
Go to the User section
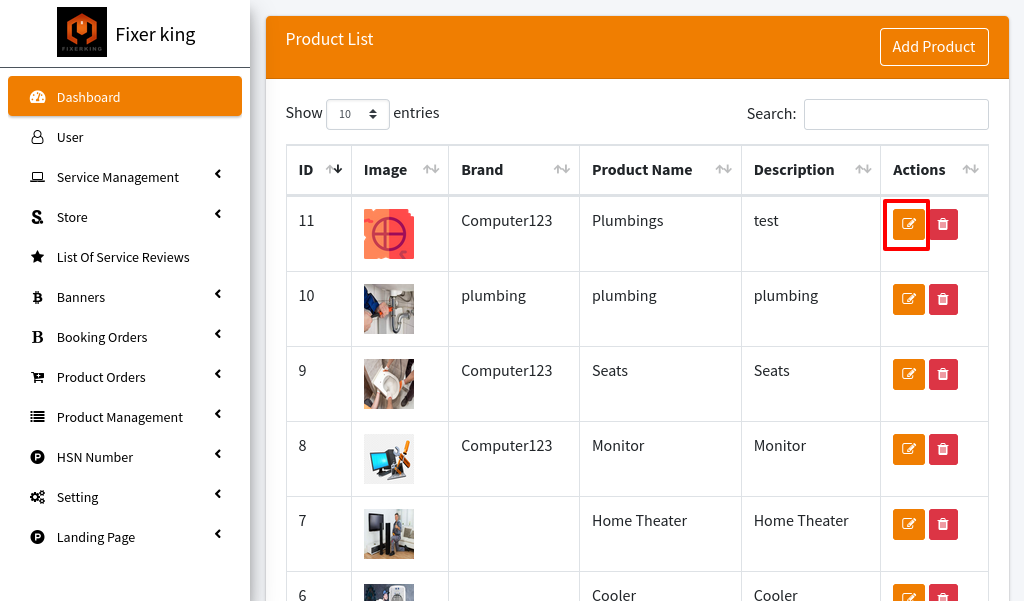[x=125, y=137]
